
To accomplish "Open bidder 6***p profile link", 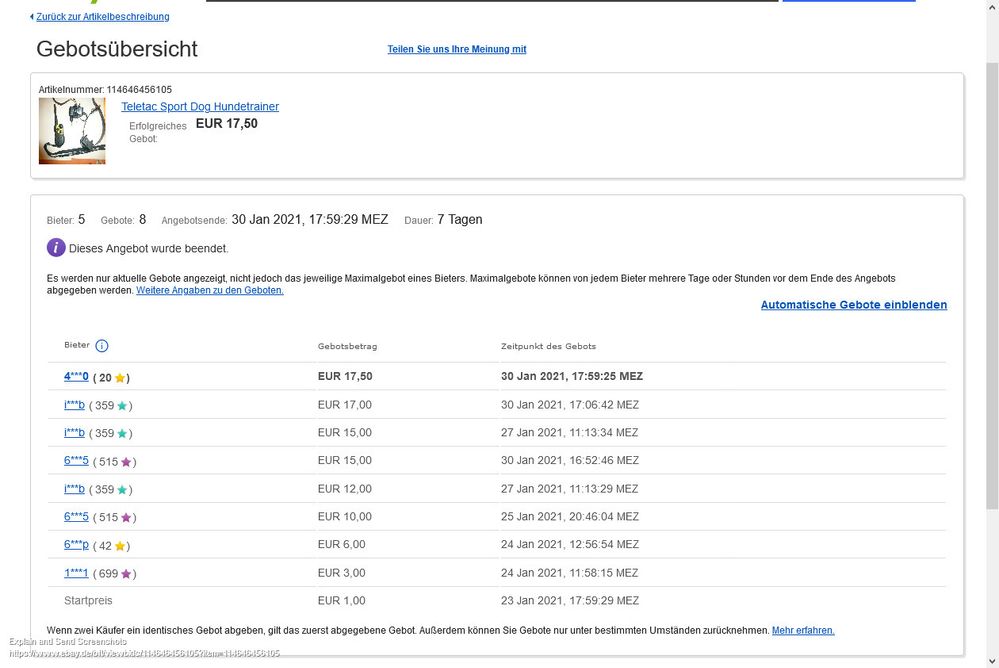I will point(76,545).
